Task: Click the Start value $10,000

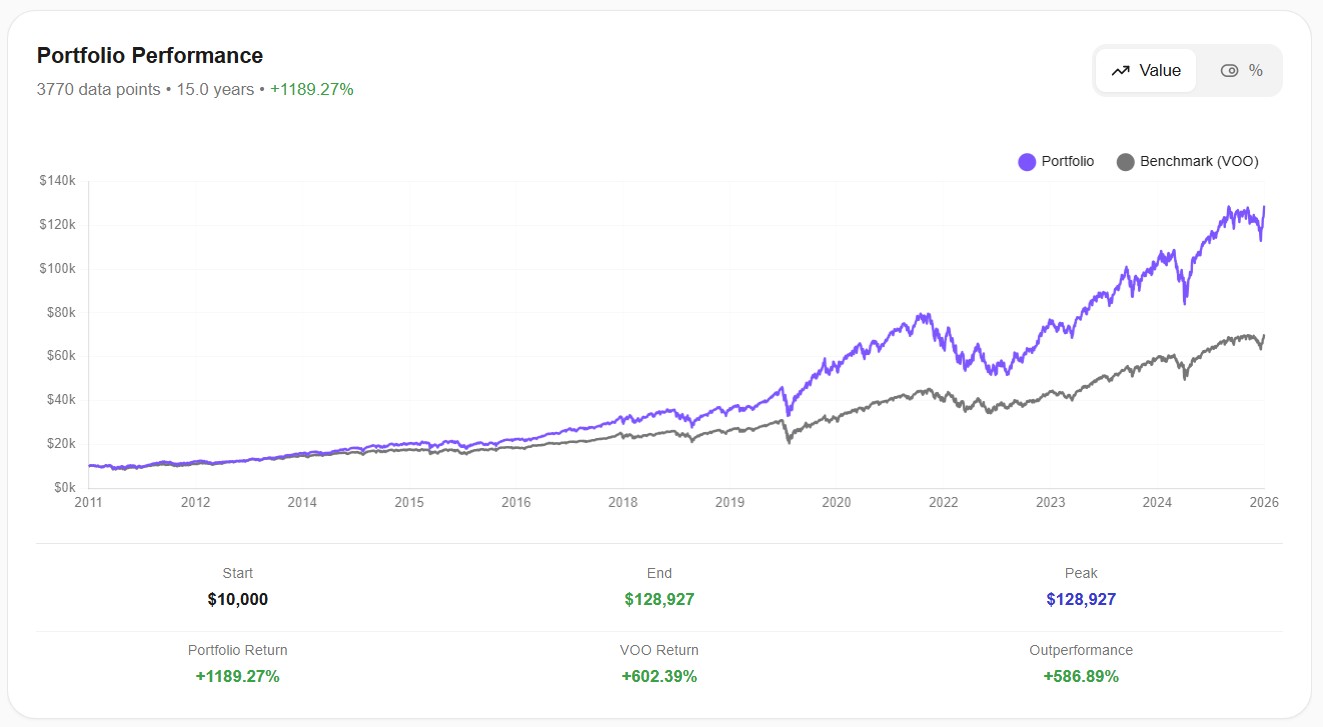Action: tap(237, 599)
